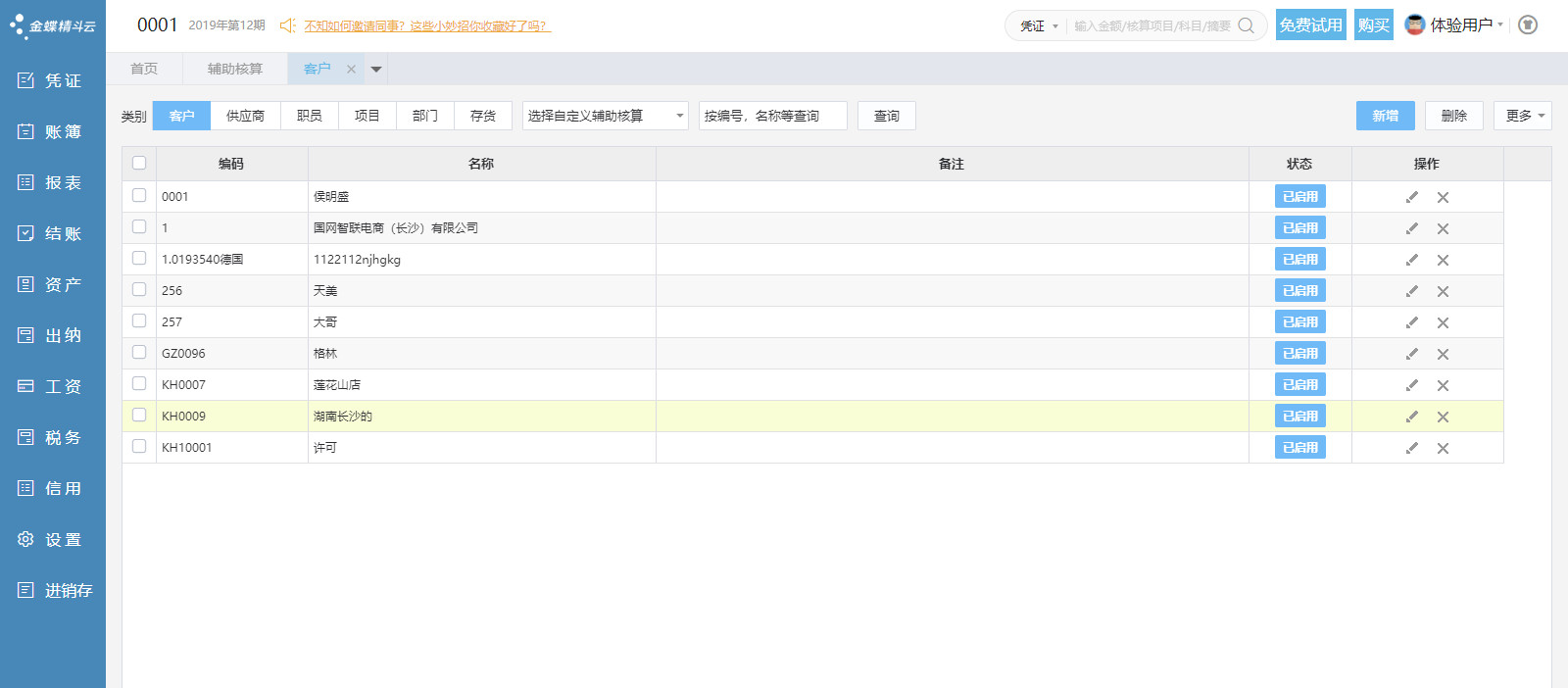Delete customer 256 天美 with X icon
Image resolution: width=1568 pixels, height=688 pixels.
click(x=1443, y=291)
